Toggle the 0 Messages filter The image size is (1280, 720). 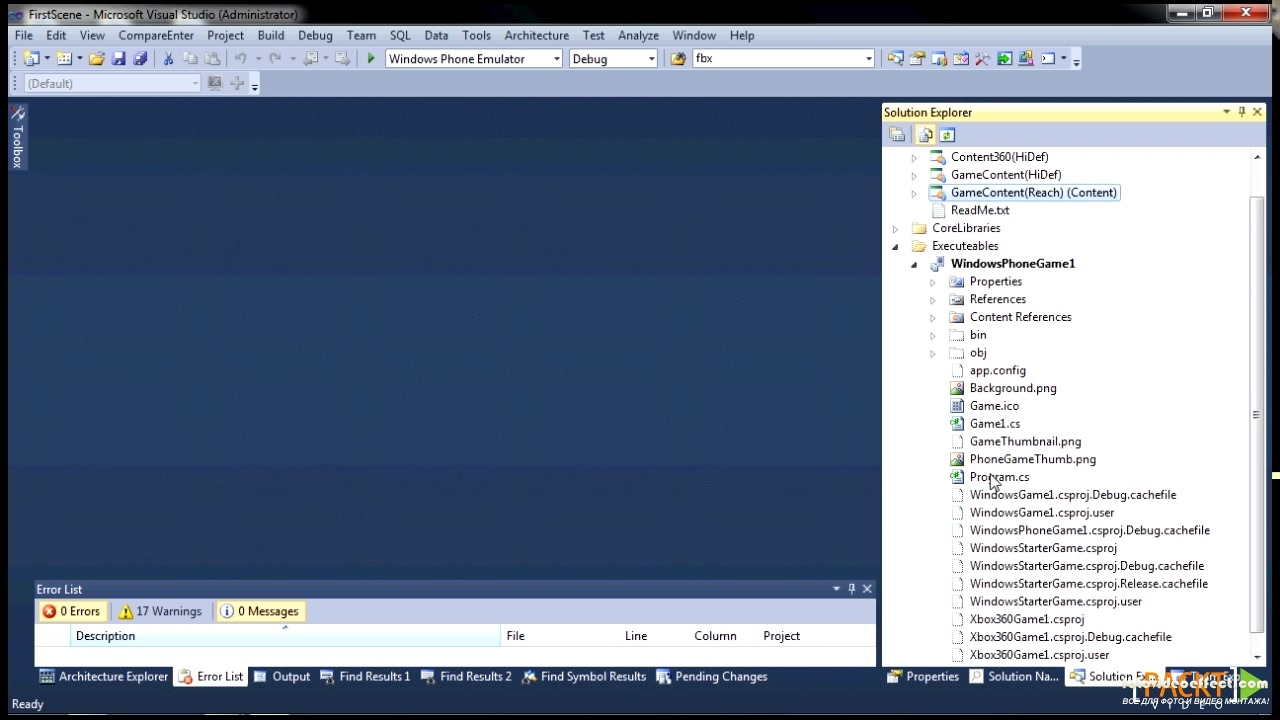coord(260,611)
